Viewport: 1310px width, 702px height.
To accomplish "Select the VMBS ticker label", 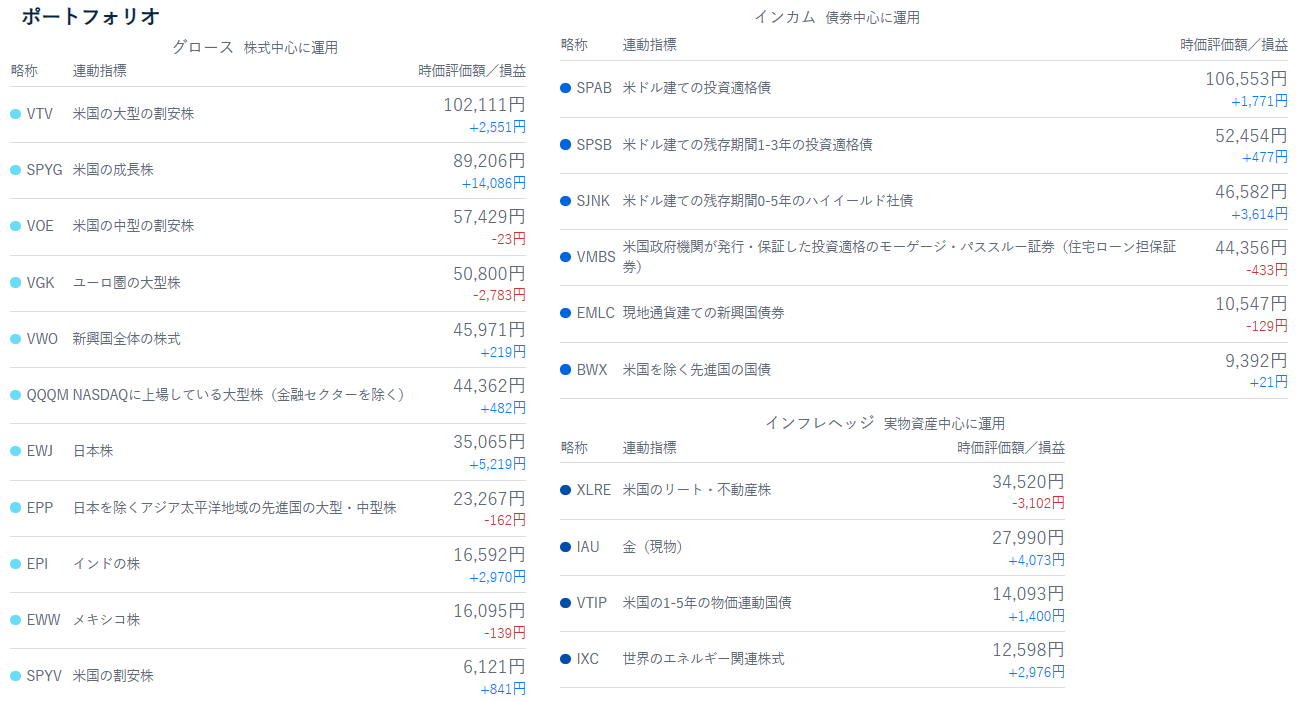I will tap(596, 257).
